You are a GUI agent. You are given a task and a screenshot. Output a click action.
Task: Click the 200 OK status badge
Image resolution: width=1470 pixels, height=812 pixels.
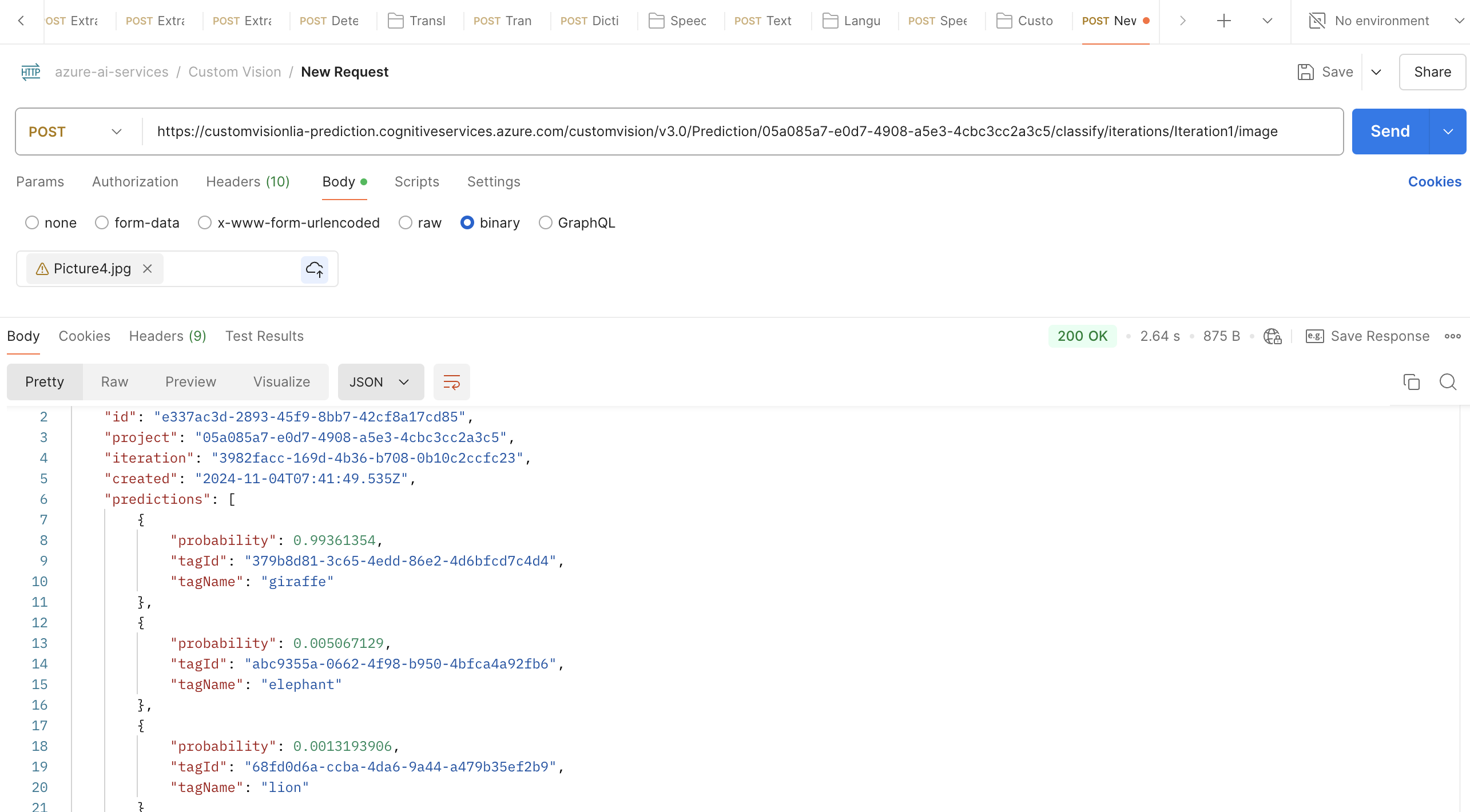(1082, 336)
